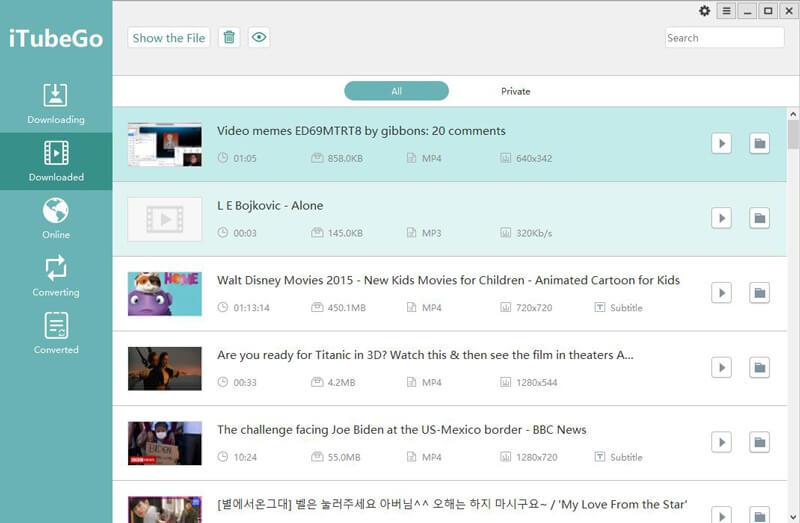This screenshot has width=800, height=523.
Task: Click placeholder thumbnail of L E Bojkovic - Alone
Action: 164,219
